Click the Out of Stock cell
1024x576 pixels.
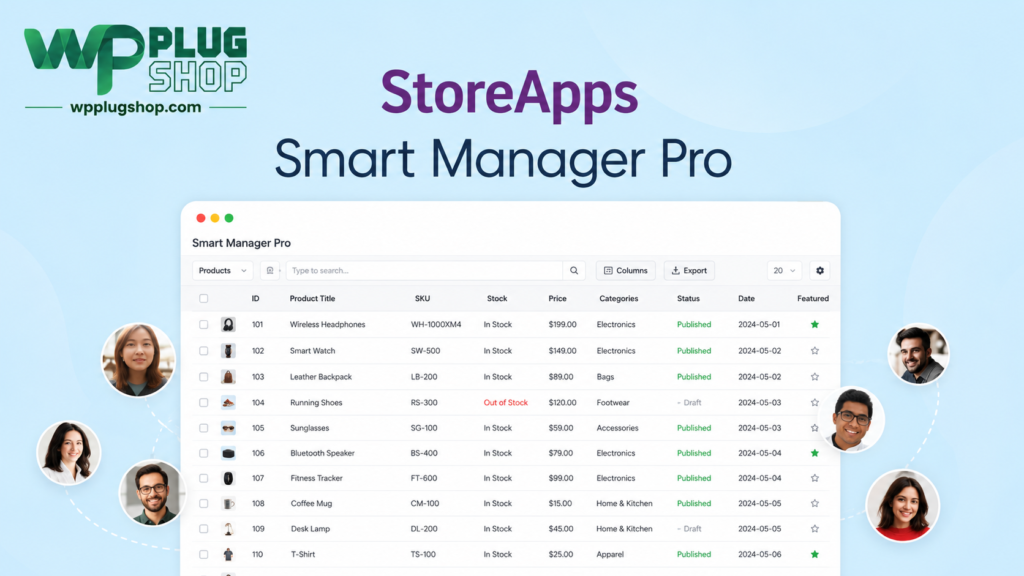coord(505,403)
